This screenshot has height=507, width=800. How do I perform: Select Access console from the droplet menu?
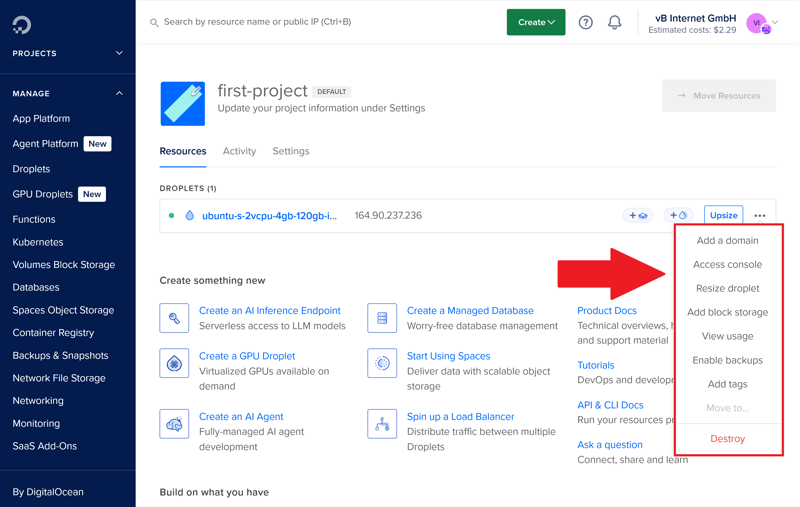[x=727, y=265]
